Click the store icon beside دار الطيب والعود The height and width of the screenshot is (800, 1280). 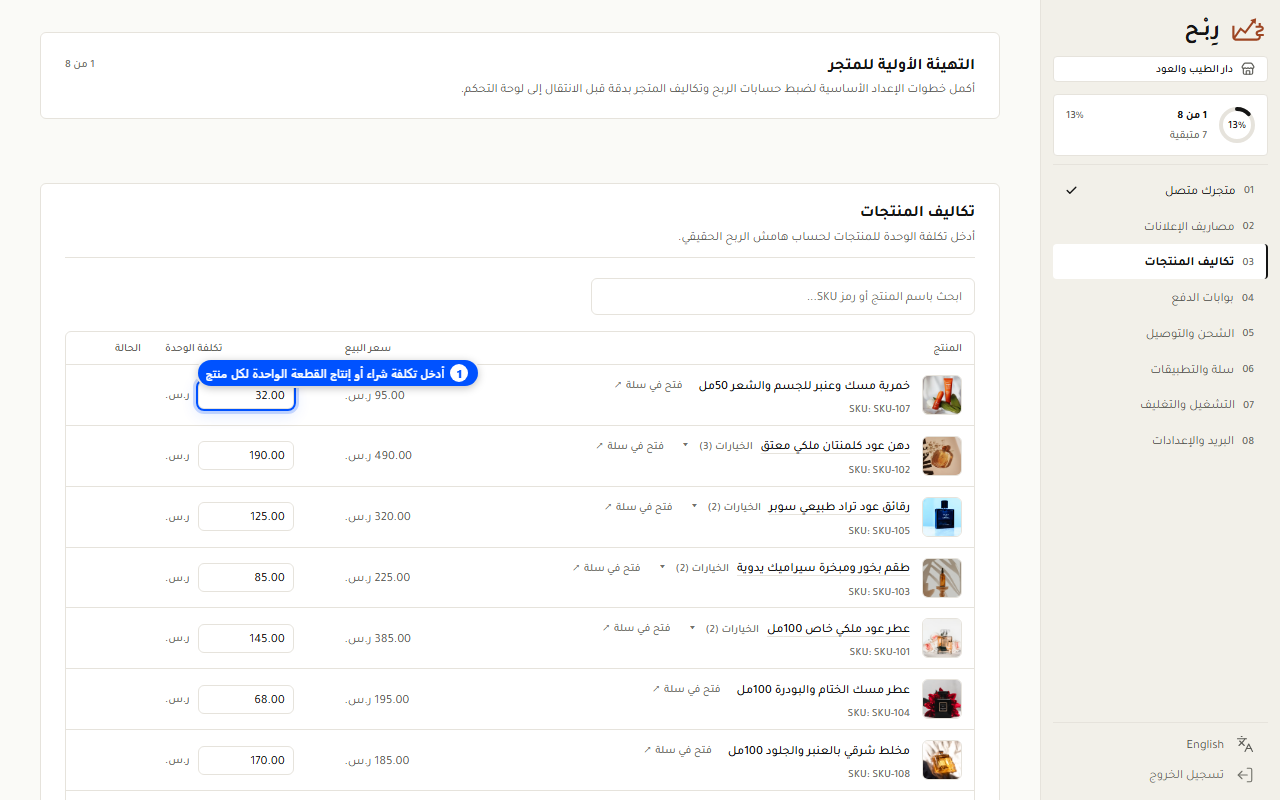click(x=1247, y=69)
